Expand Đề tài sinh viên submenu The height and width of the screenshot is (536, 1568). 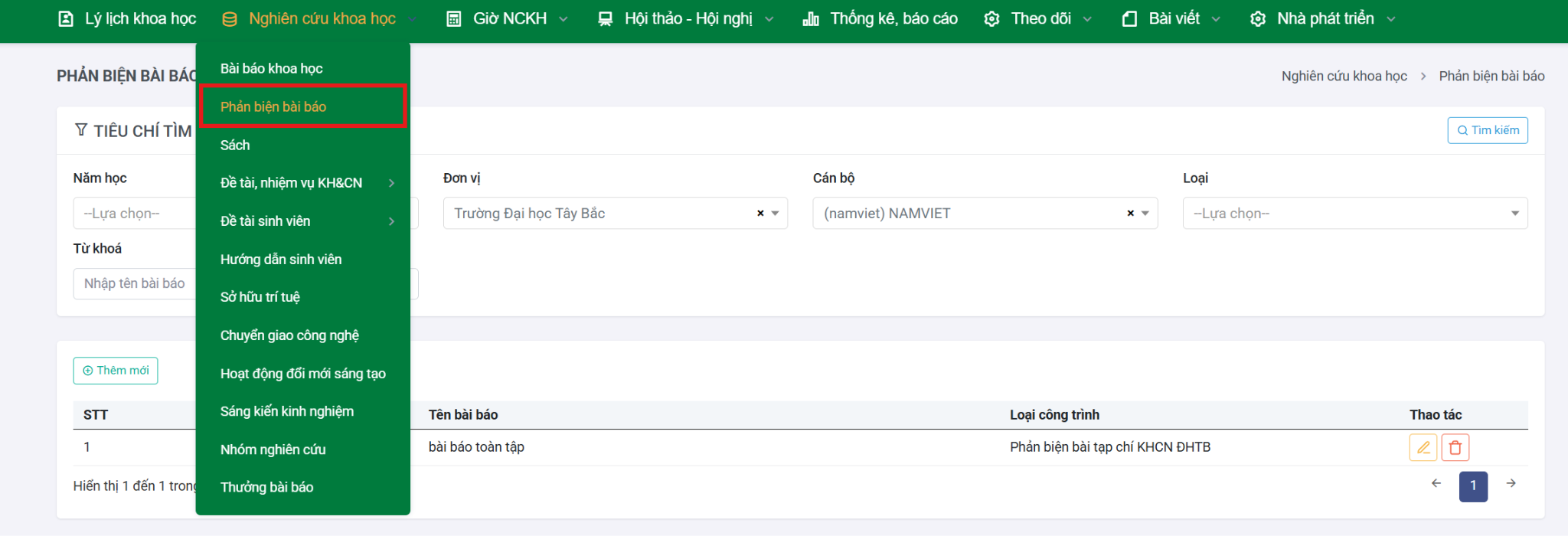[303, 221]
